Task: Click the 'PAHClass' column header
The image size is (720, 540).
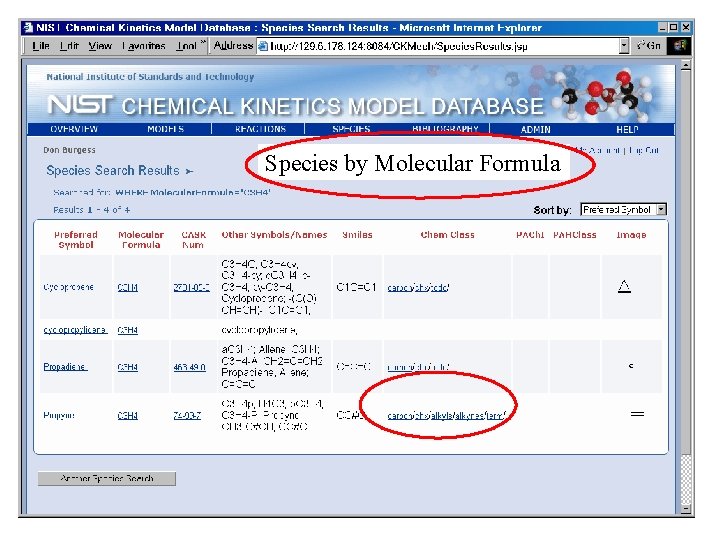Action: [574, 235]
